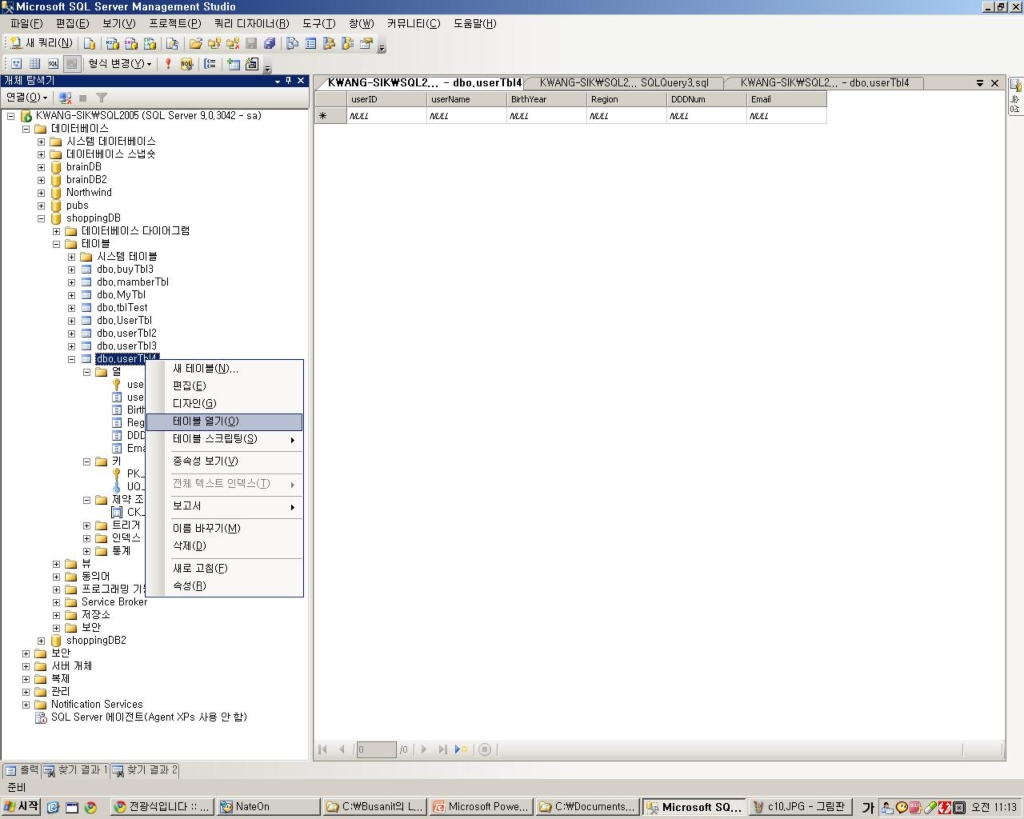Click the NULL cell under BirthYear
Image resolution: width=1024 pixels, height=819 pixels.
tap(546, 116)
